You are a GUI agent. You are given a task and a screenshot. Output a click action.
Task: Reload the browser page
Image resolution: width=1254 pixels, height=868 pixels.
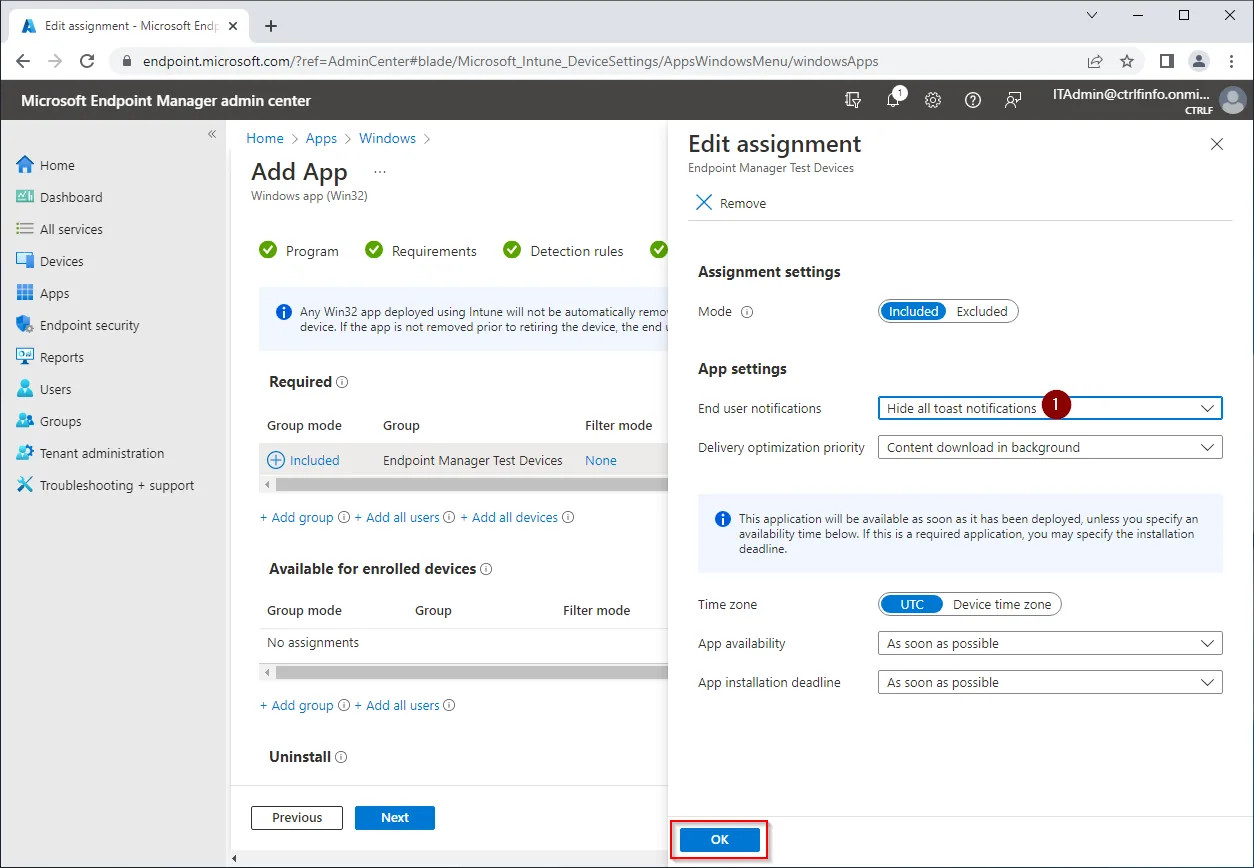point(87,61)
